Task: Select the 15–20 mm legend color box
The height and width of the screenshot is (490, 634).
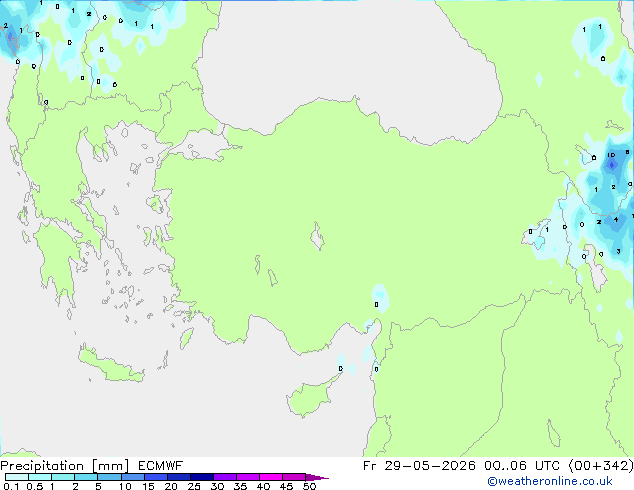Action: (x=155, y=477)
